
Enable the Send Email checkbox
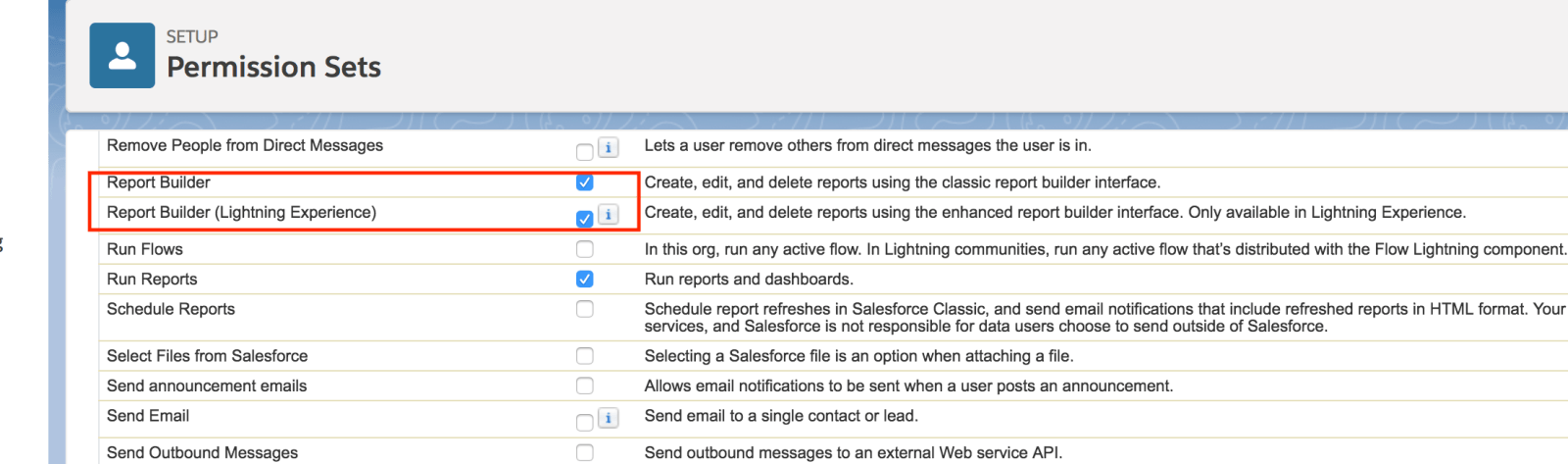point(585,423)
